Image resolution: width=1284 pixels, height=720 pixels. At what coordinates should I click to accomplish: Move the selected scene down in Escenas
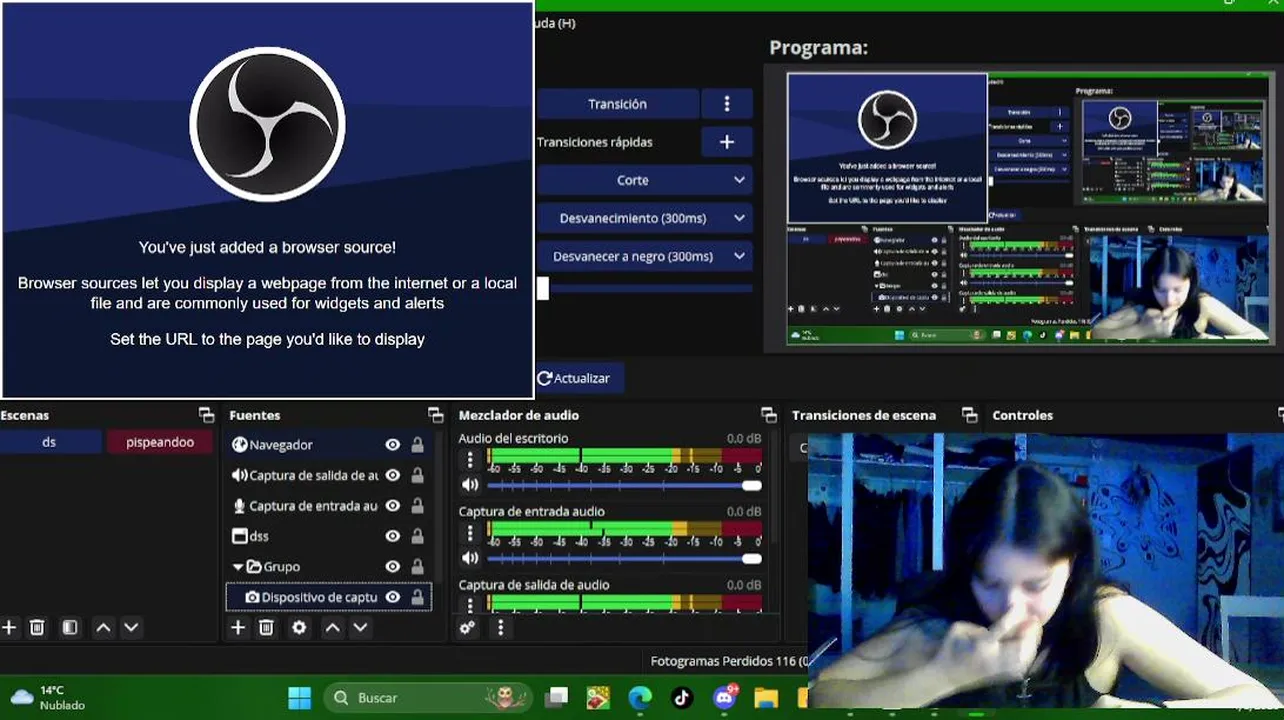coord(131,628)
